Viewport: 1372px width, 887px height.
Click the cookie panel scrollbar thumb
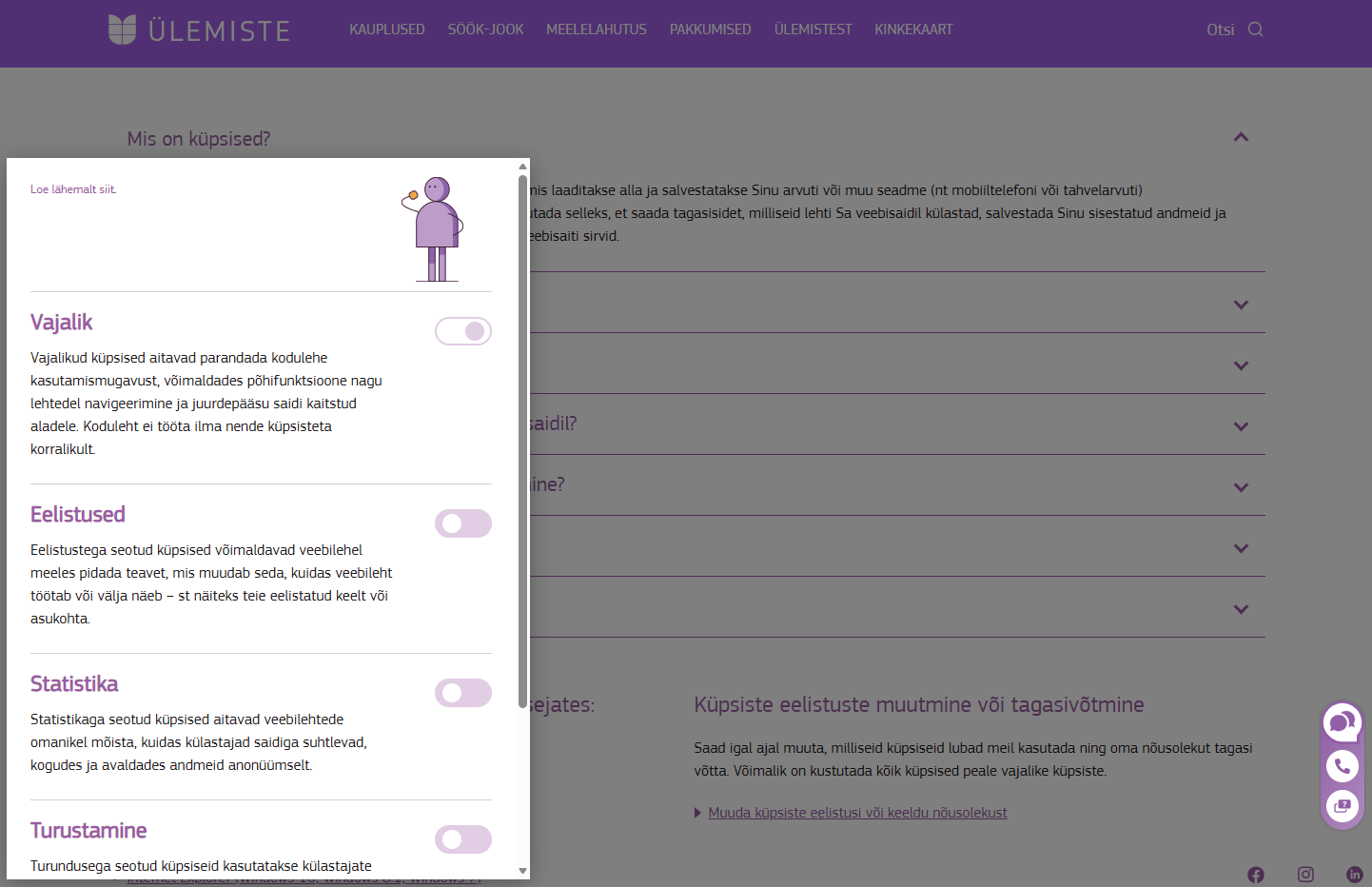point(522,442)
